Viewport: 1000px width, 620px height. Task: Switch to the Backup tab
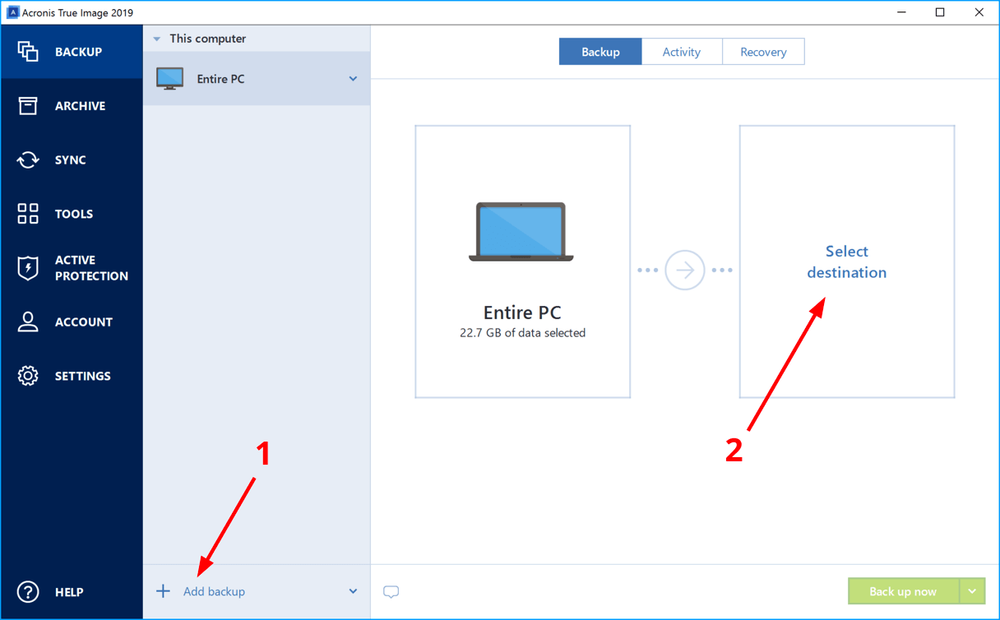600,52
